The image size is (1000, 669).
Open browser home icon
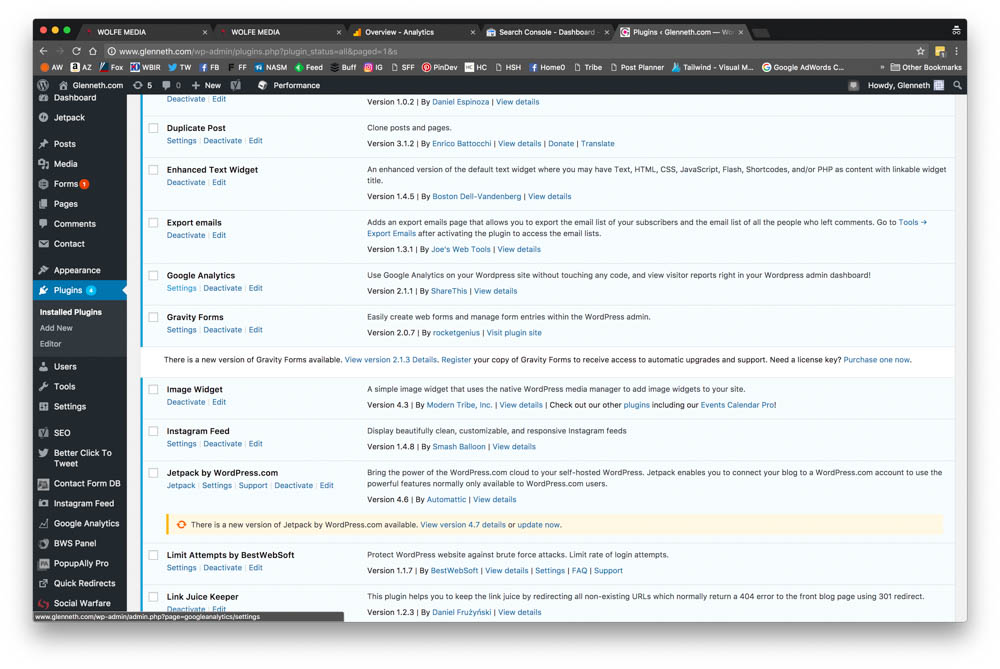pos(93,51)
